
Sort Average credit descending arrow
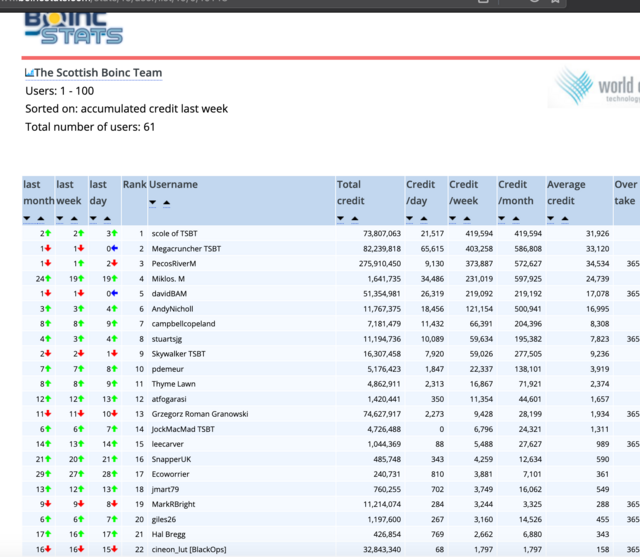(x=551, y=219)
